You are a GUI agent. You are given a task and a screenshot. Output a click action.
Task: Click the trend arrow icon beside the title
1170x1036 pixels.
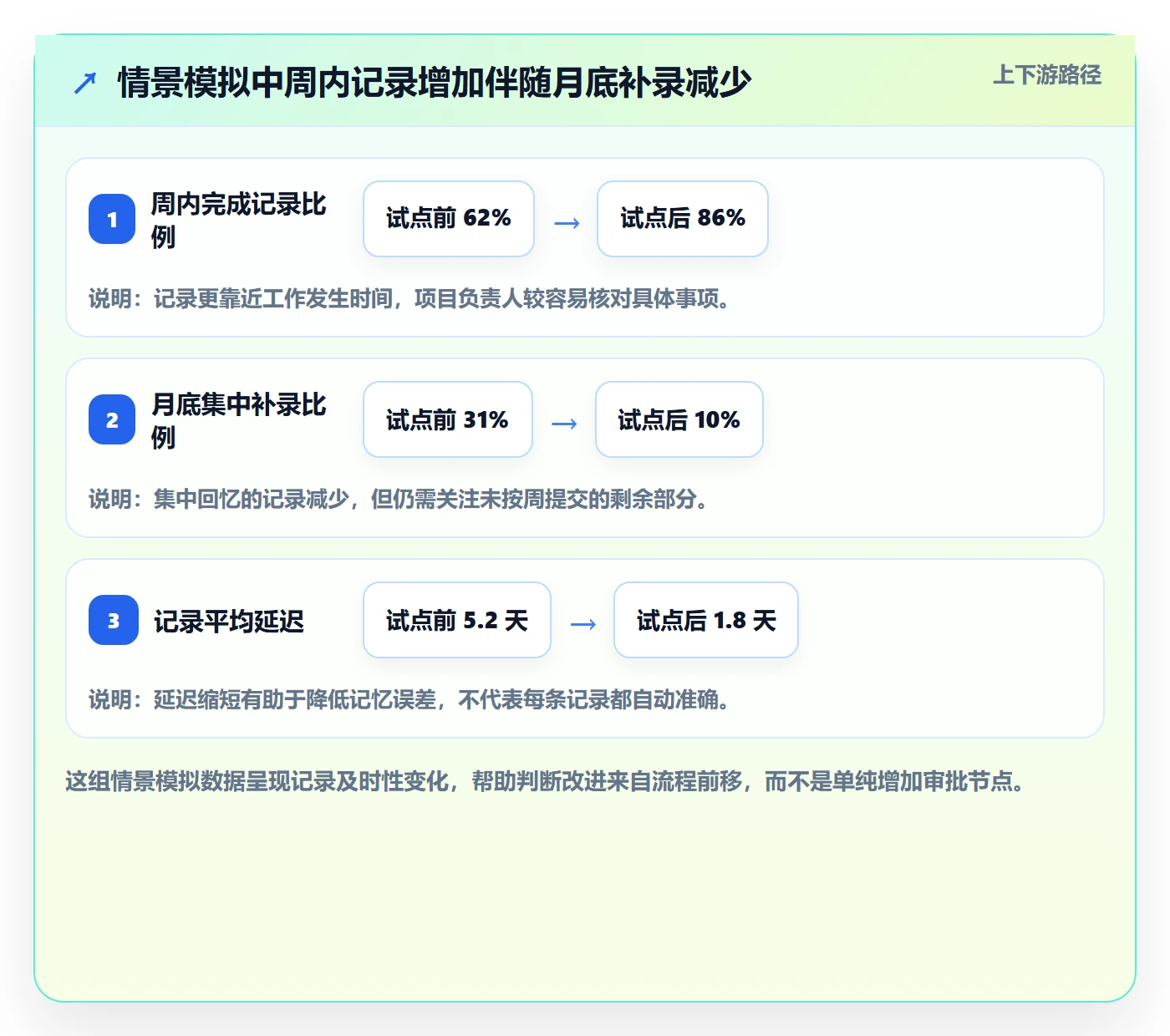pyautogui.click(x=85, y=83)
